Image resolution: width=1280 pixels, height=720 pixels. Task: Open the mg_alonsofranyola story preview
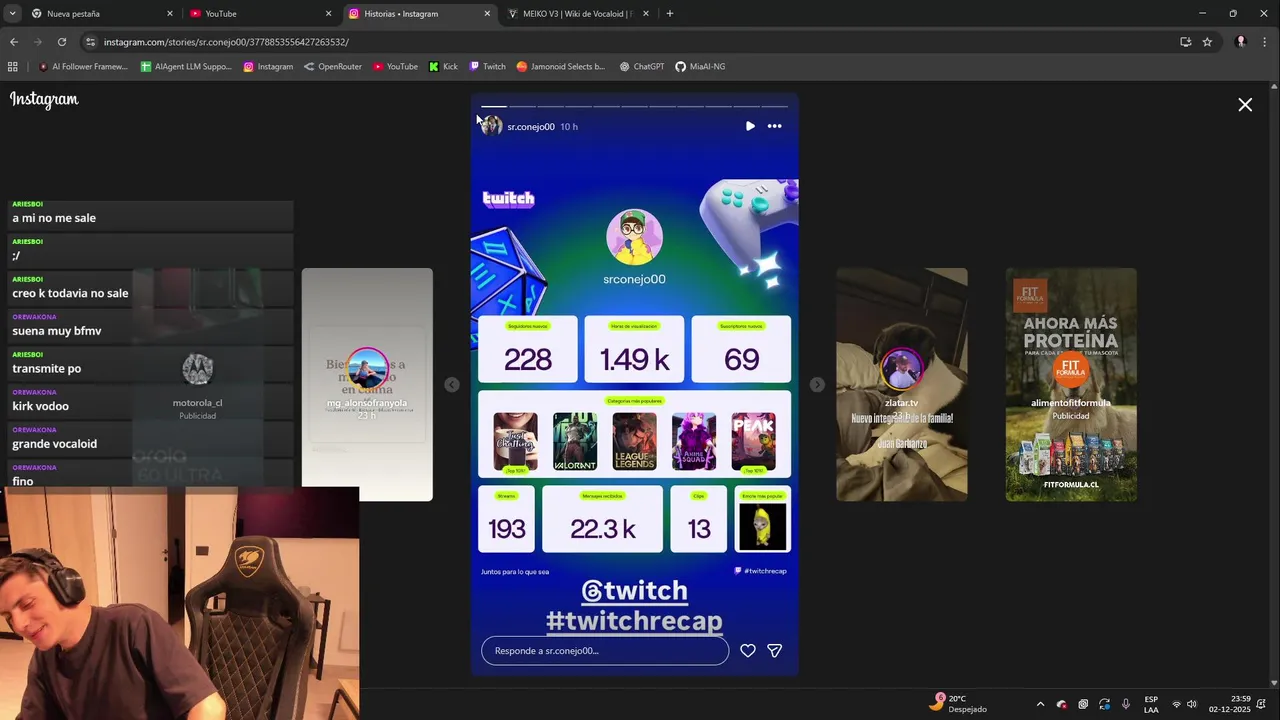pyautogui.click(x=367, y=384)
